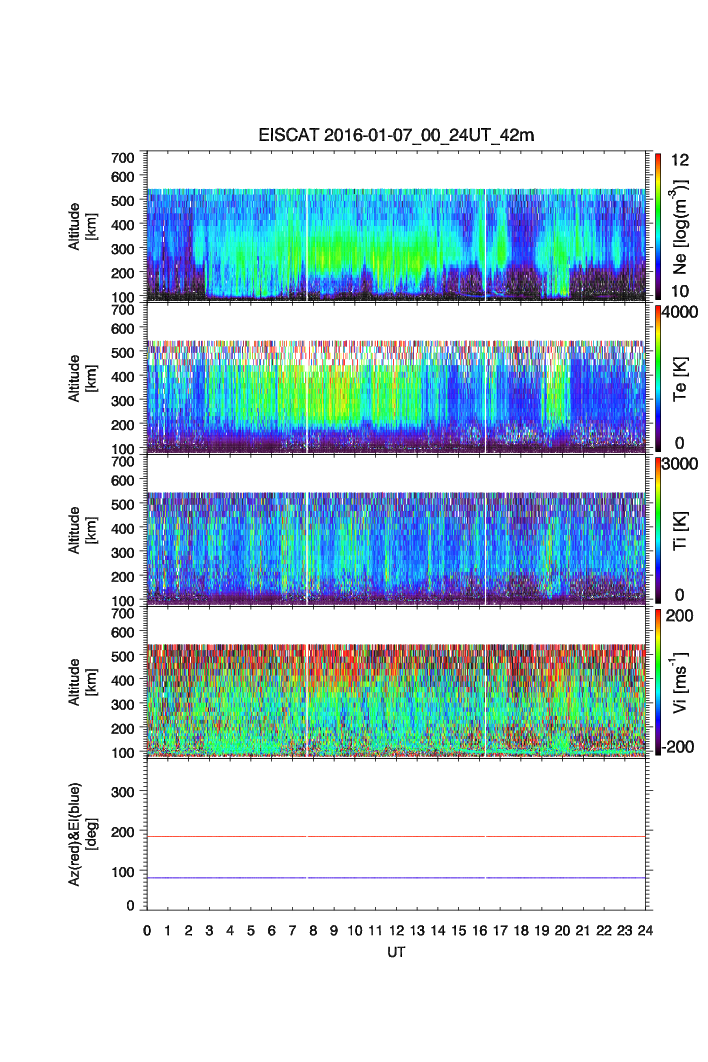Click the Vi color bar scale
708x1062 pixels.
pyautogui.click(x=658, y=682)
